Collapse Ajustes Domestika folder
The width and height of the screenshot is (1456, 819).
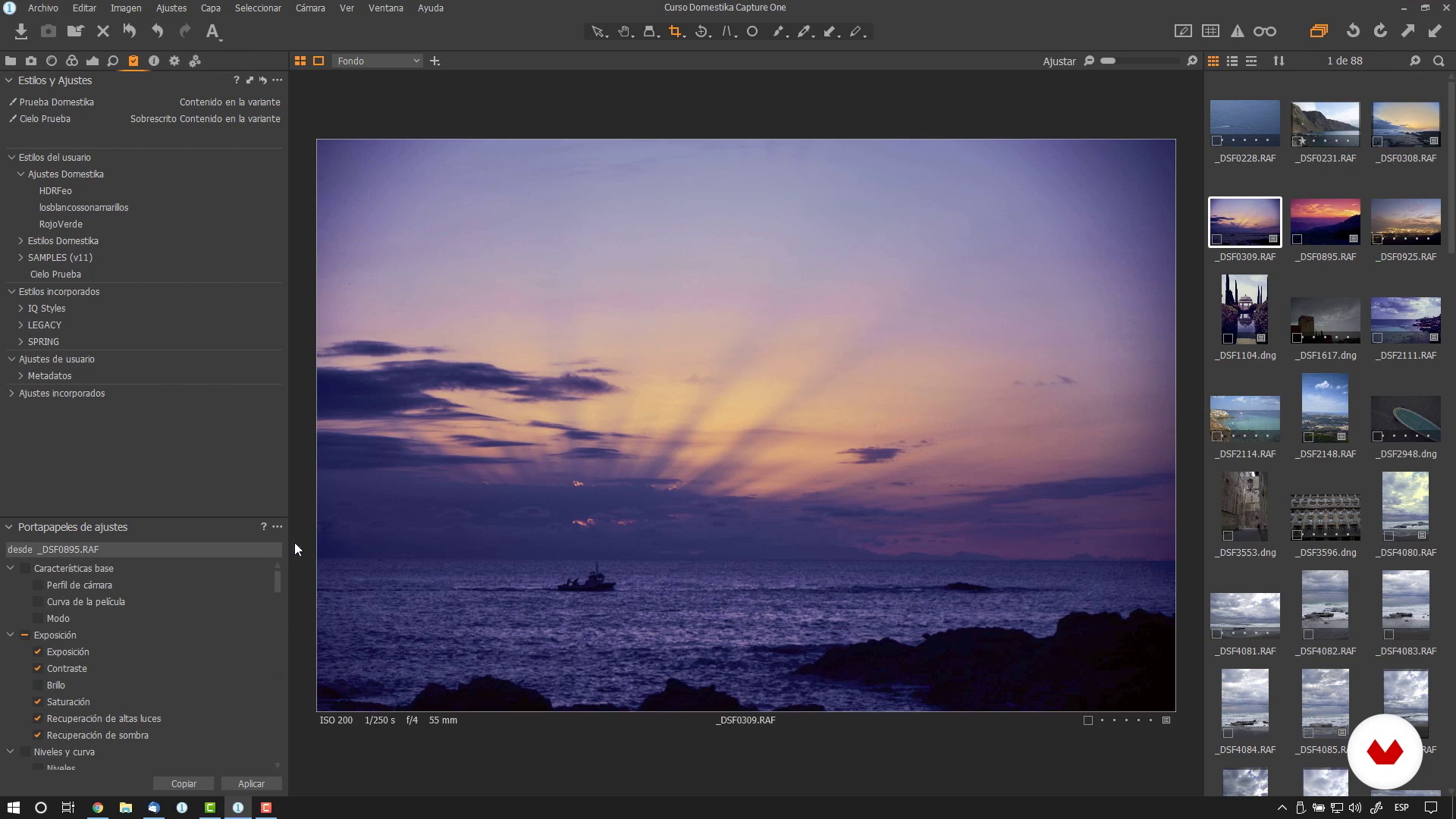point(20,174)
